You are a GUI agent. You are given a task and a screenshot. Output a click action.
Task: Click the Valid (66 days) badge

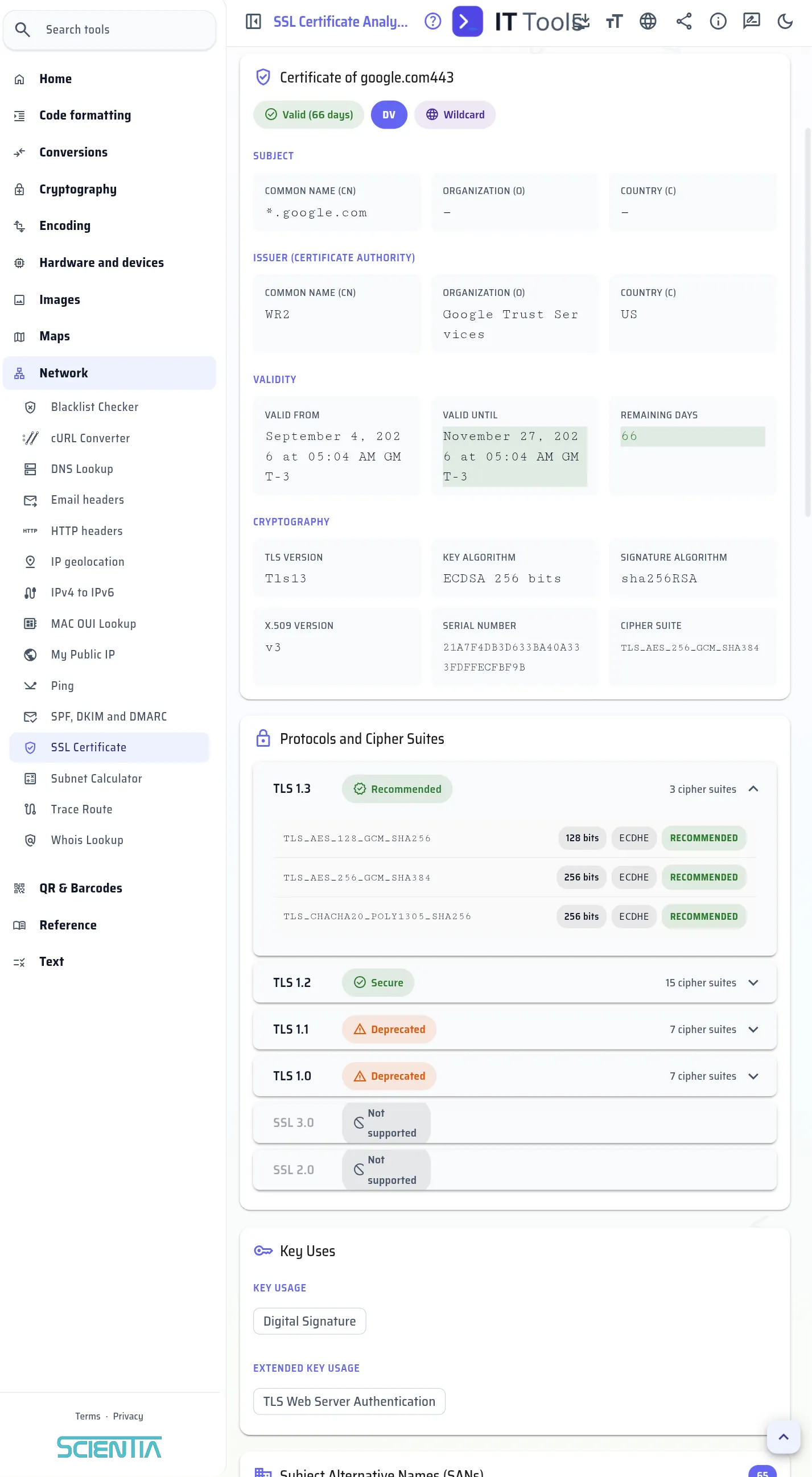coord(309,114)
